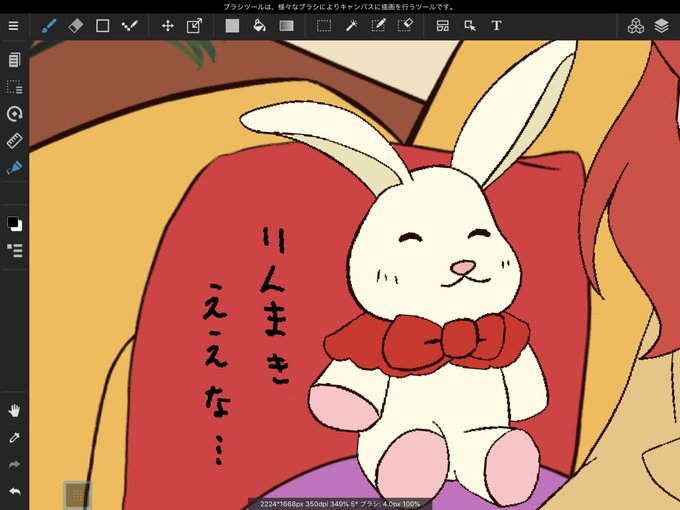Open the document pages icon
The image size is (680, 510).
[x=14, y=60]
